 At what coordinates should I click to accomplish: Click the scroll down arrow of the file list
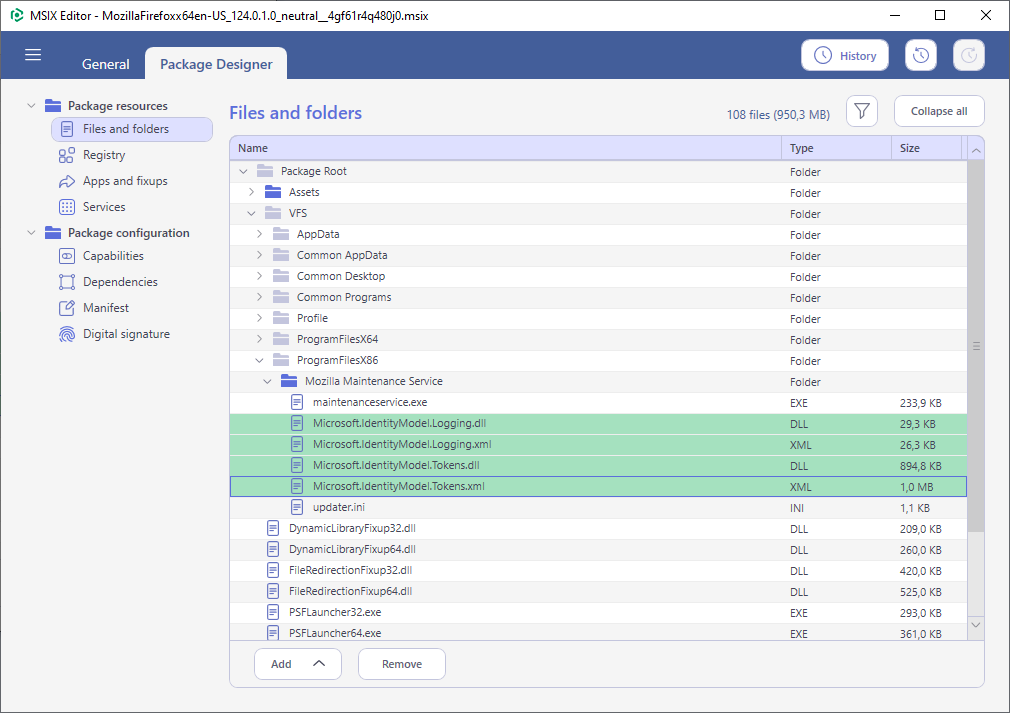pos(976,625)
